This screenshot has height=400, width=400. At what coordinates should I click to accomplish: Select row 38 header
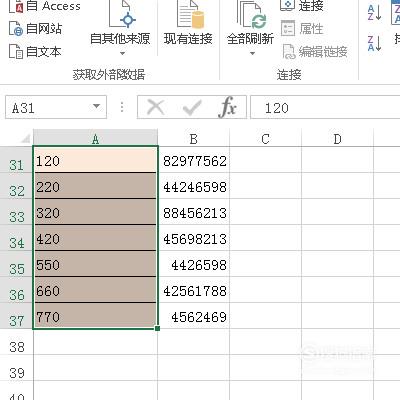[16, 342]
